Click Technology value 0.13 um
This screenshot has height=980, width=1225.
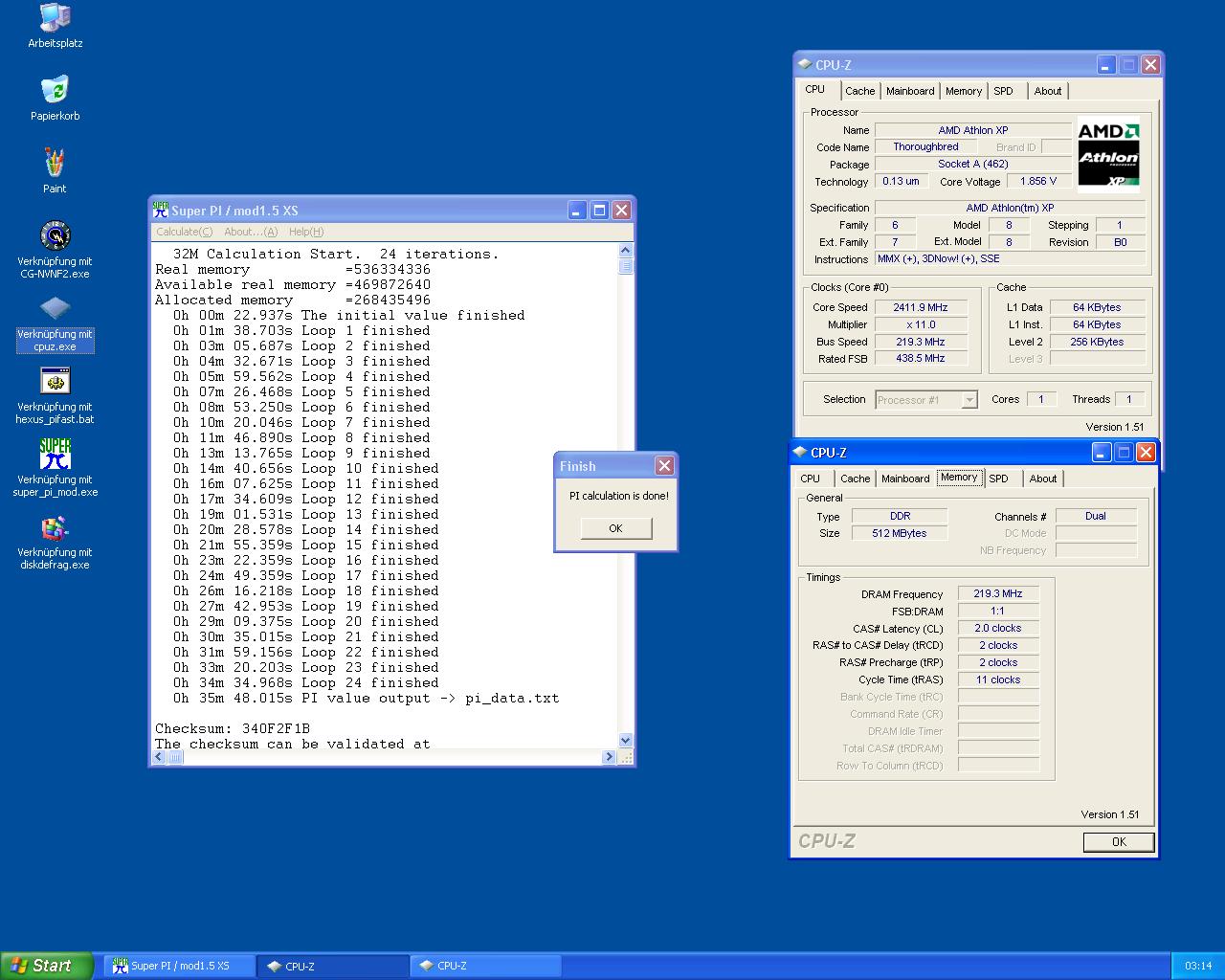coord(901,181)
